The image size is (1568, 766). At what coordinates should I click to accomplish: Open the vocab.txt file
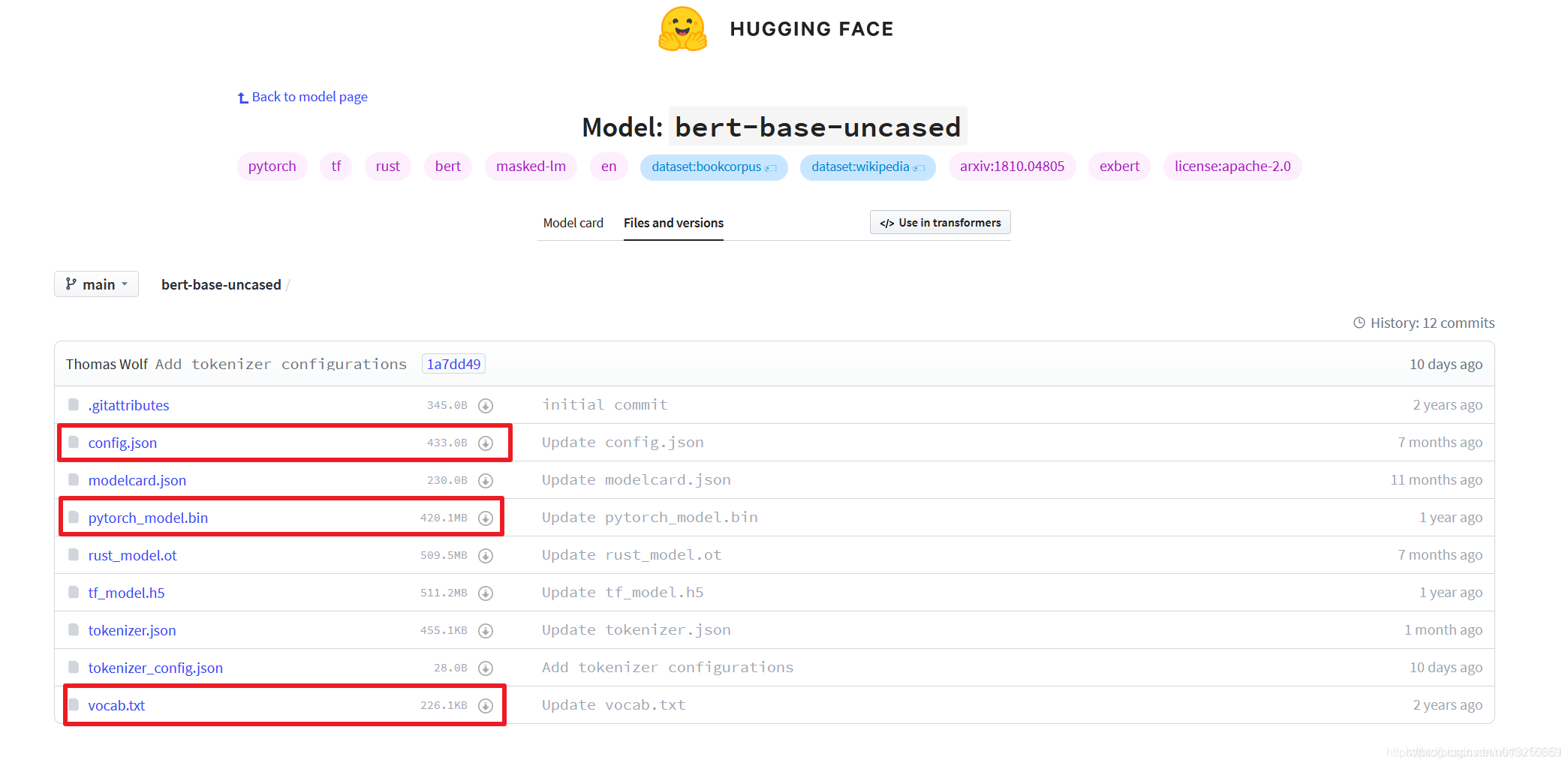coord(116,705)
